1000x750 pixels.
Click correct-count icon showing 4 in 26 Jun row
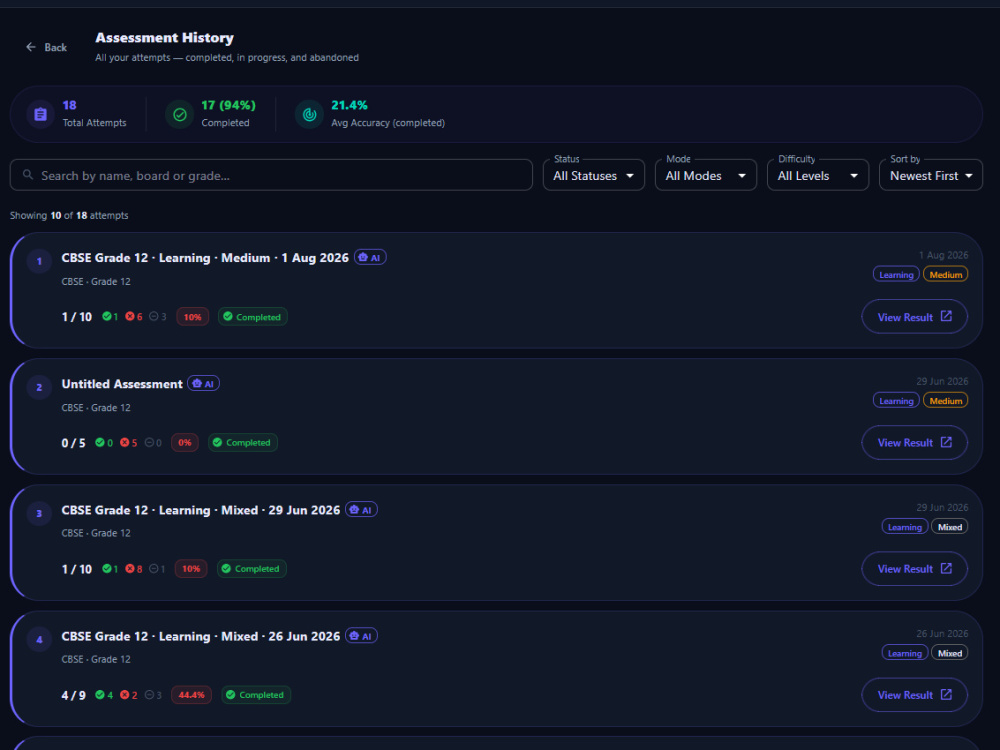tap(99, 695)
